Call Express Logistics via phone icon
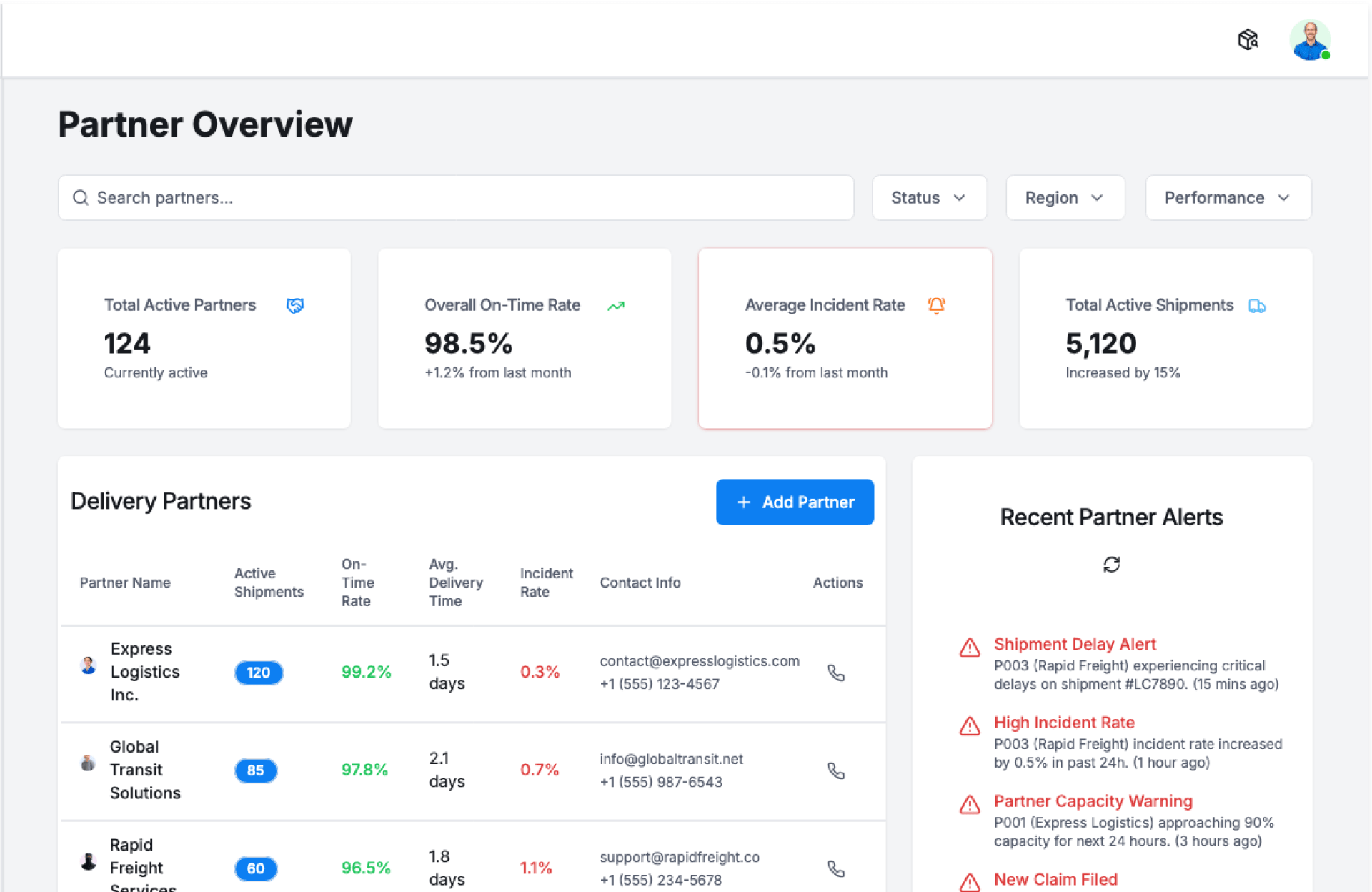Screen dimensions: 1372x892 click(x=836, y=673)
